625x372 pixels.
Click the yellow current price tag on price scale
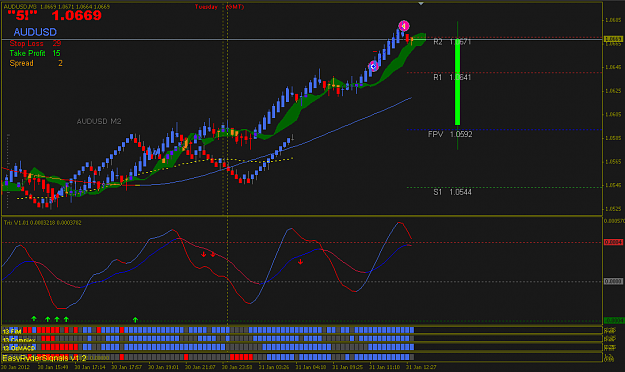[613, 39]
